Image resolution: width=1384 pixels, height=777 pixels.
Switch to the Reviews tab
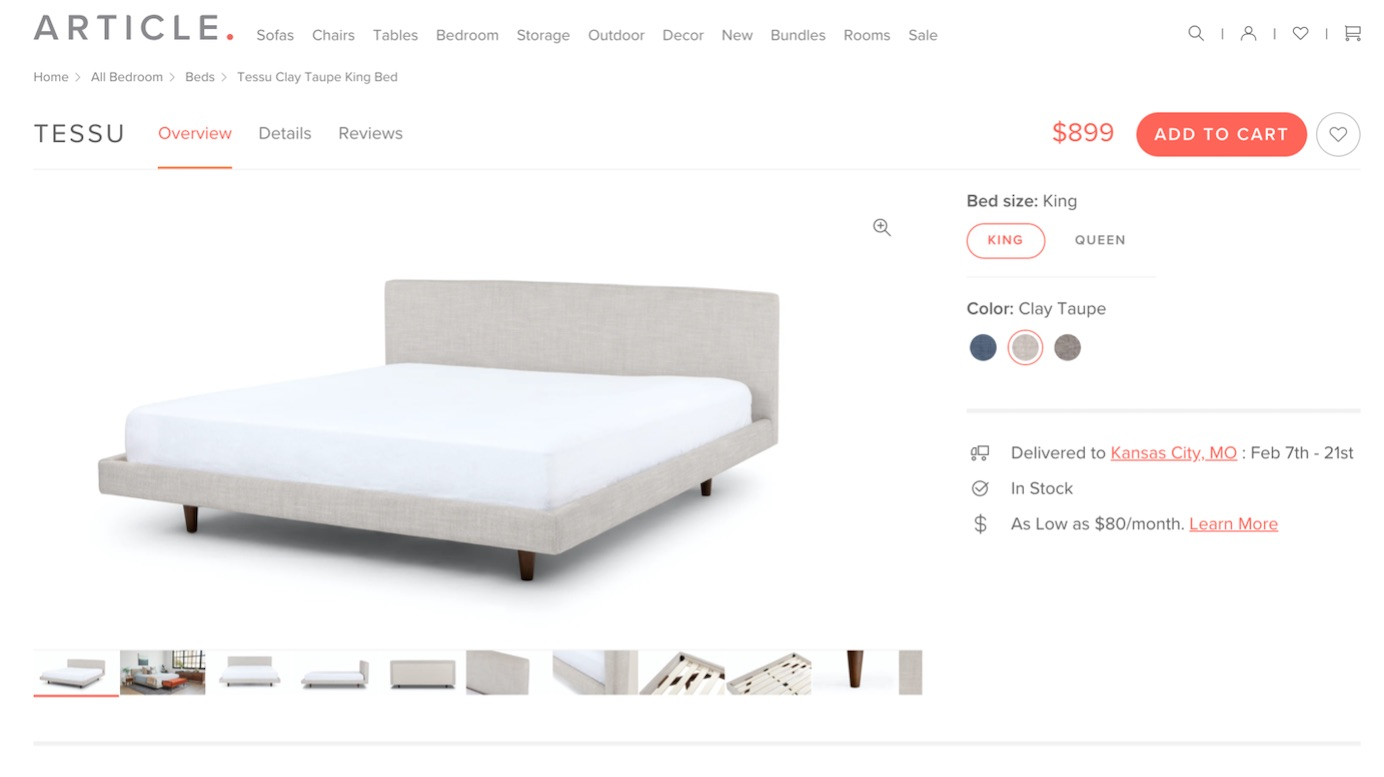pos(370,133)
